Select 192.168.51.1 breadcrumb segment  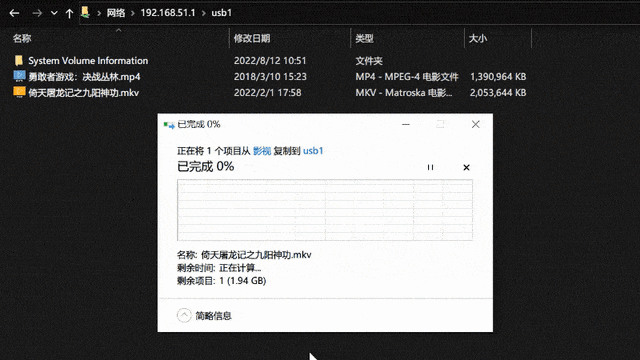[x=168, y=13]
